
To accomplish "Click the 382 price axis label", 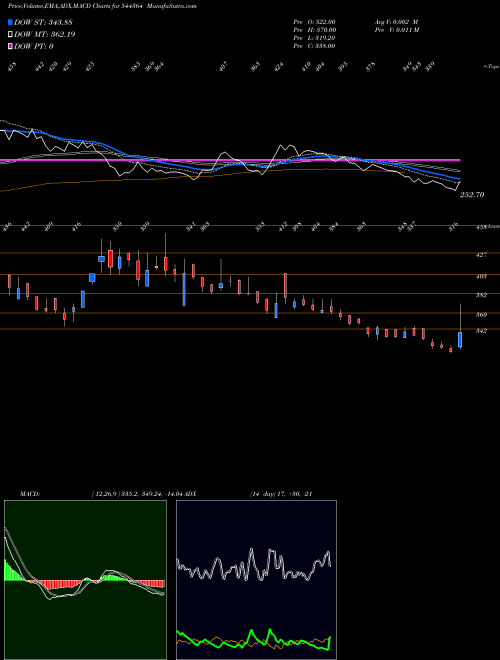I will coord(481,295).
